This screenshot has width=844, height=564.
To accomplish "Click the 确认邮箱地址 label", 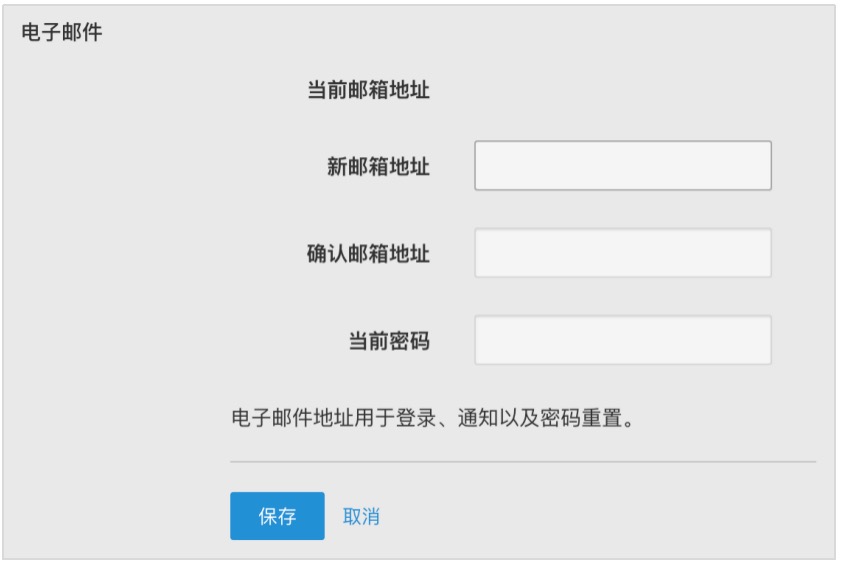I will click(368, 253).
